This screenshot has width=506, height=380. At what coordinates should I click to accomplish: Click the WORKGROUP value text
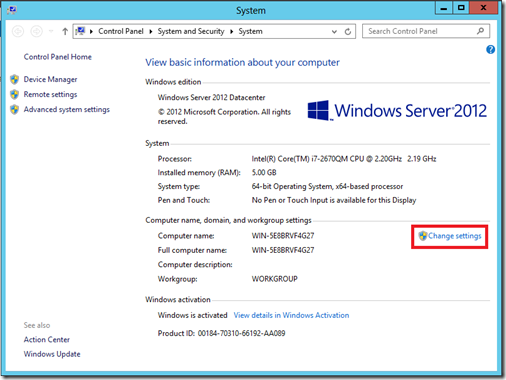pyautogui.click(x=275, y=279)
